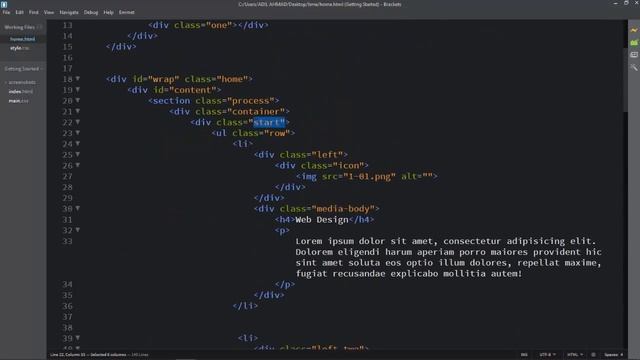Click the text Web Design on line 31
The height and width of the screenshot is (360, 640).
(x=322, y=220)
